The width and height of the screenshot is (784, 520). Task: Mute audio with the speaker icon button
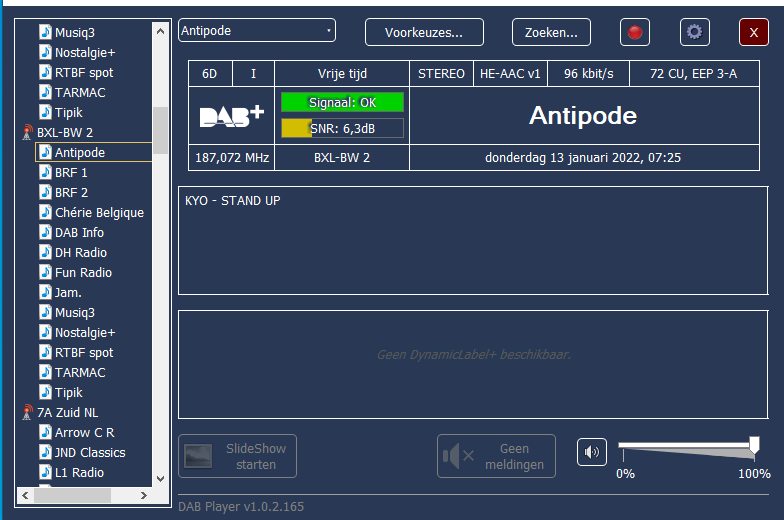592,452
